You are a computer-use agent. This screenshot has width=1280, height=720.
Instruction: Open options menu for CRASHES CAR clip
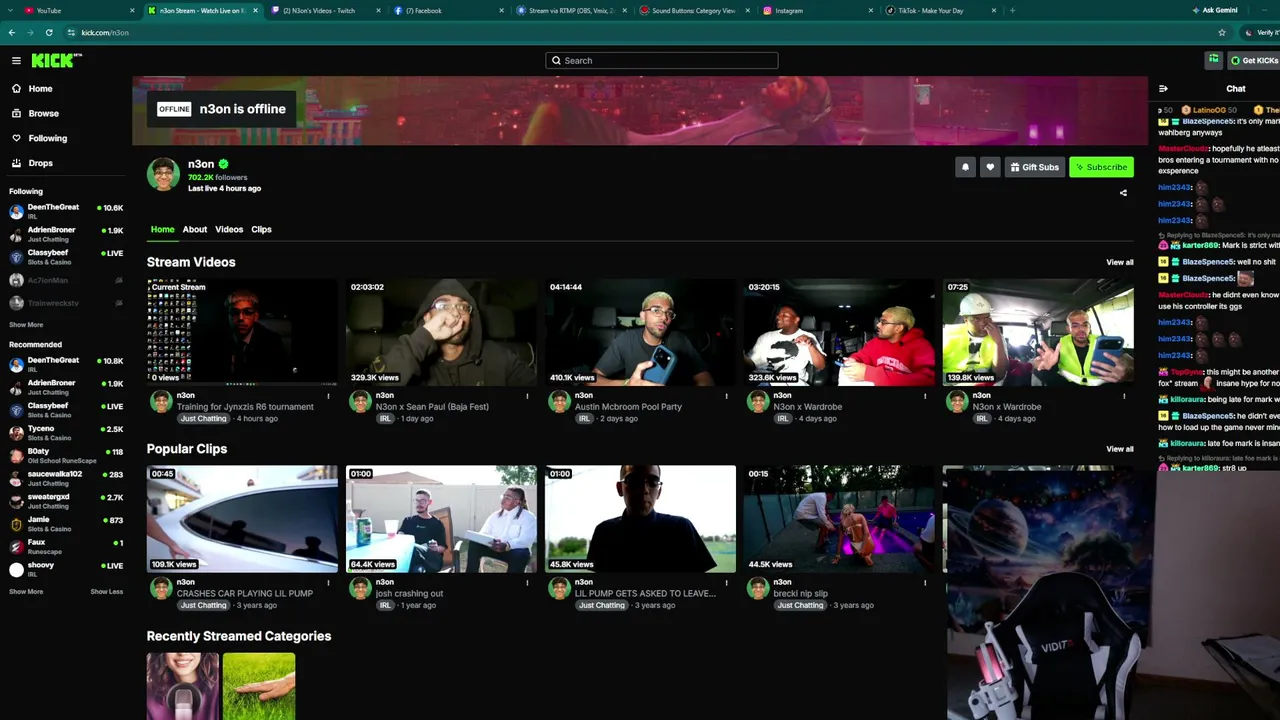click(328, 583)
